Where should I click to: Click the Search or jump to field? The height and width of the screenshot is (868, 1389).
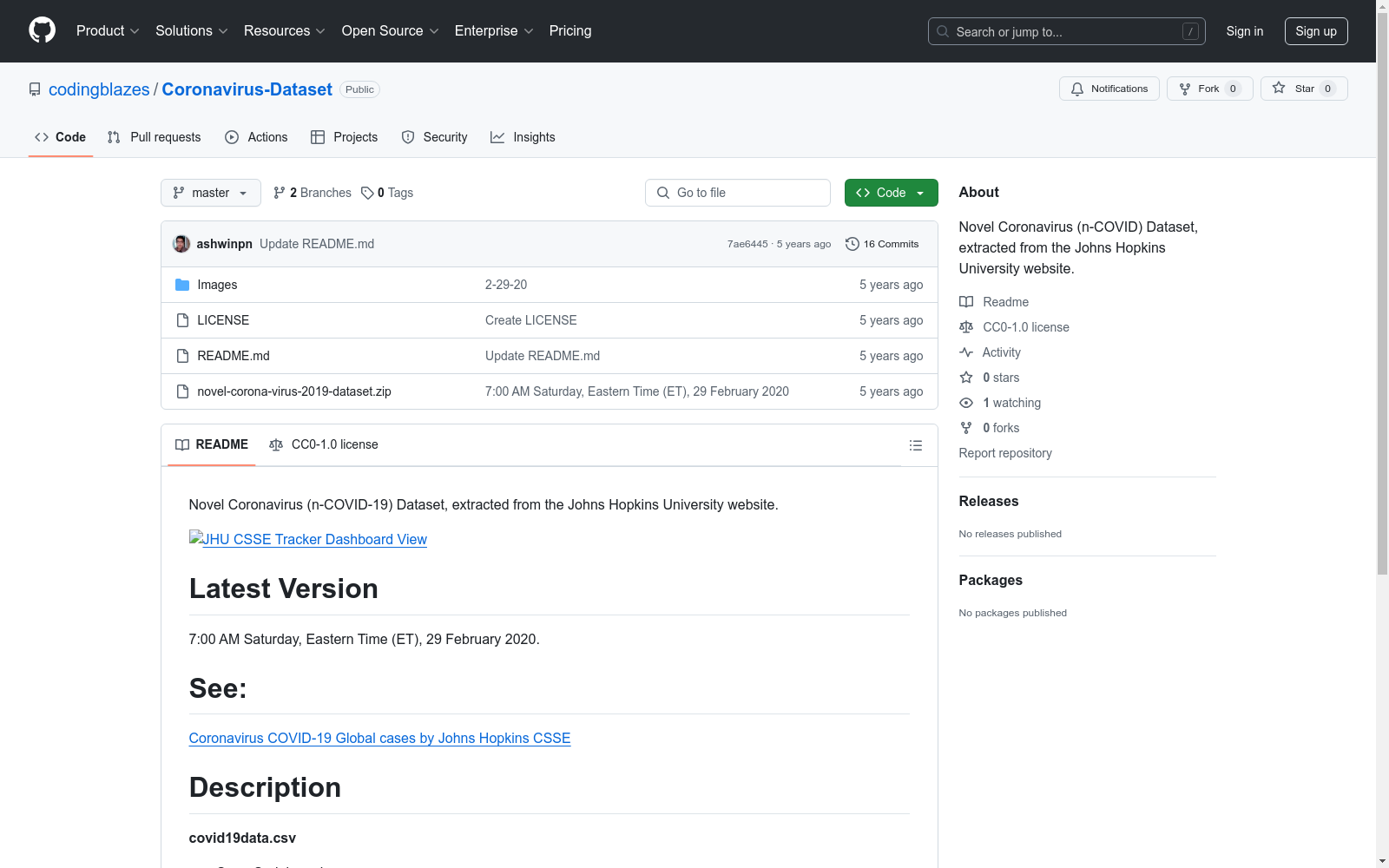coord(1067,31)
